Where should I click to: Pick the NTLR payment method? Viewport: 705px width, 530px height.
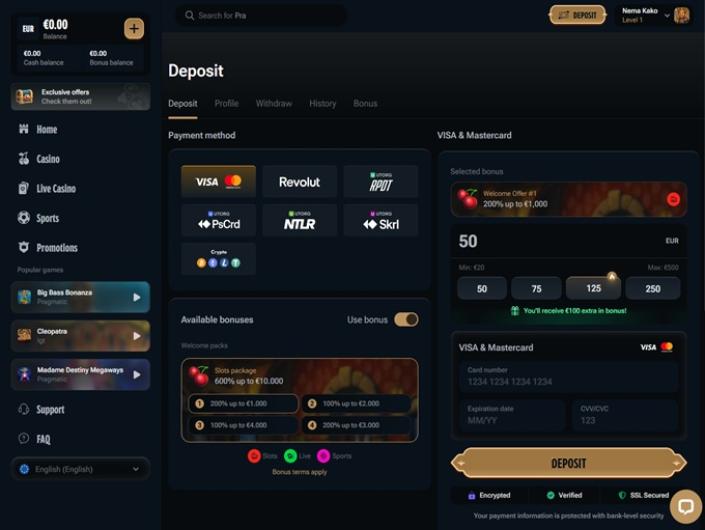tap(299, 220)
